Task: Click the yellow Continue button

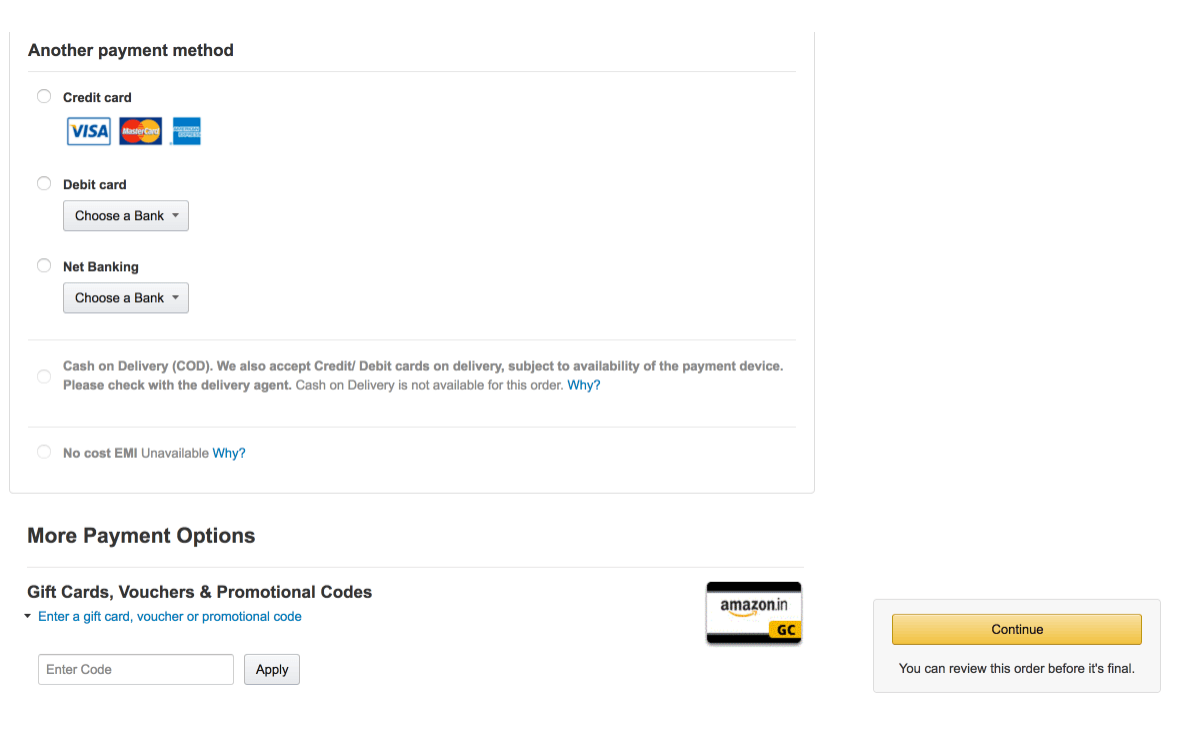Action: [1017, 629]
